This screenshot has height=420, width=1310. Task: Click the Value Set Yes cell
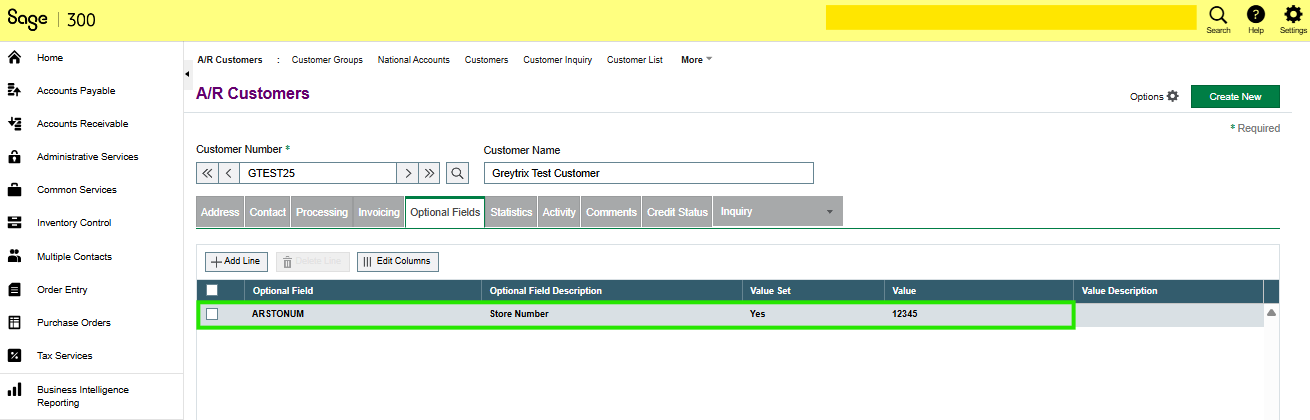click(813, 314)
